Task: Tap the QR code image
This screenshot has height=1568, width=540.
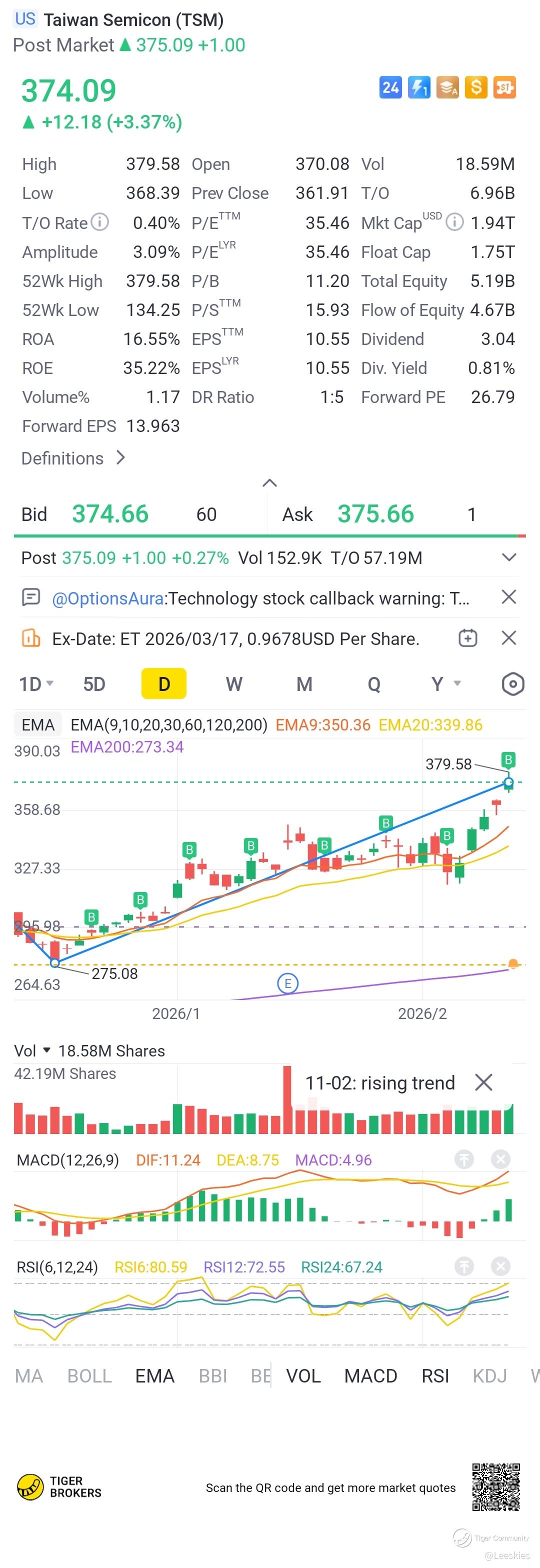Action: coord(496,1487)
